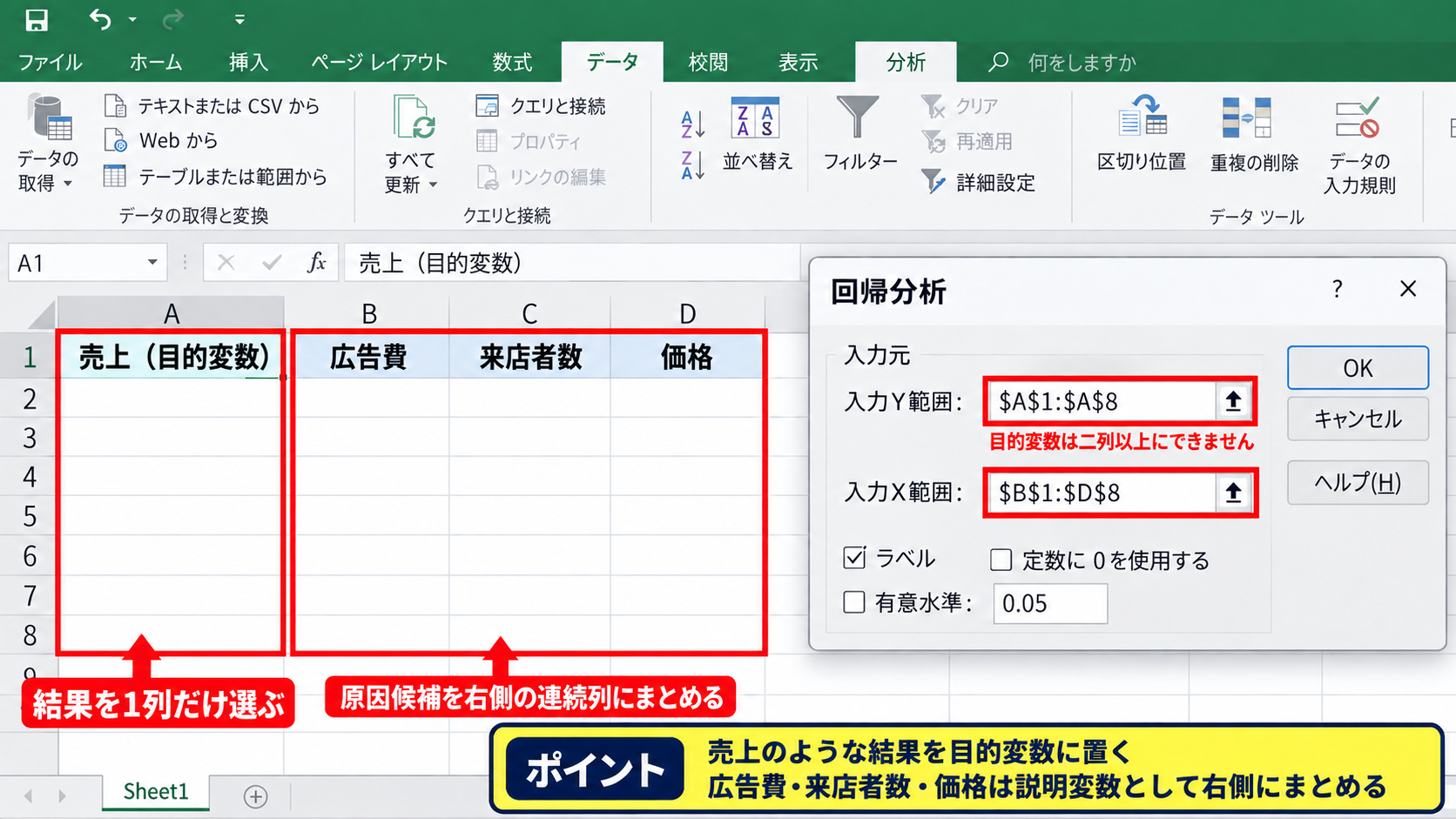Sort ascending with the A-Z icon
This screenshot has height=819, width=1456.
692,124
